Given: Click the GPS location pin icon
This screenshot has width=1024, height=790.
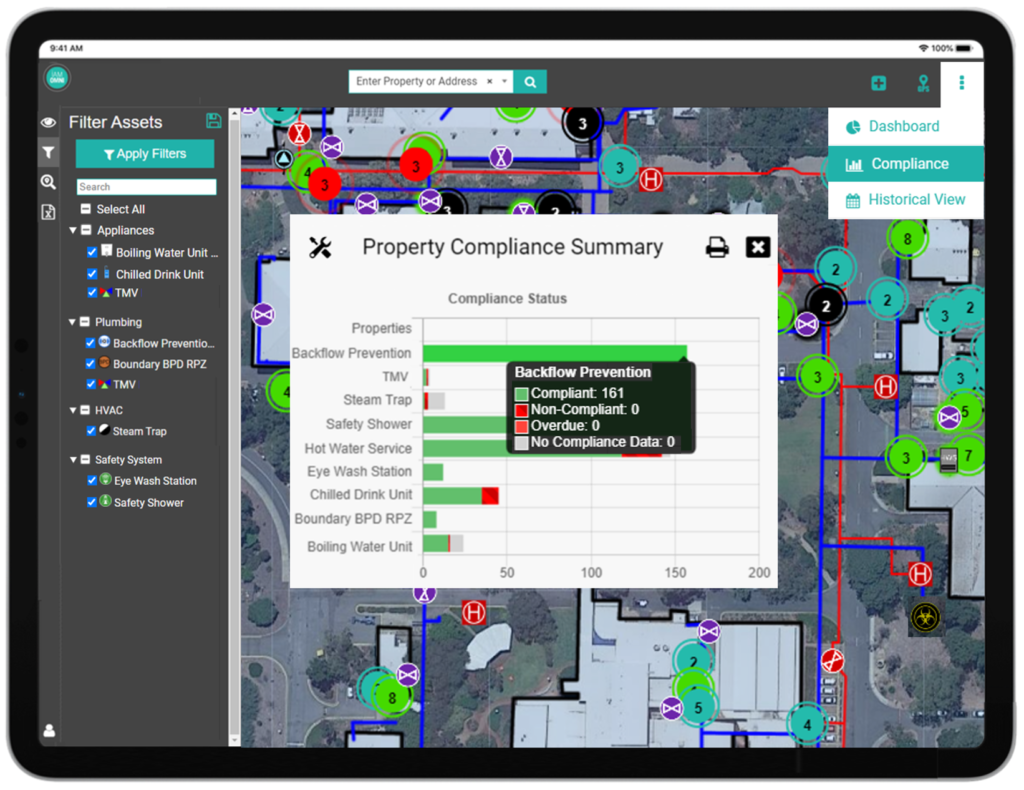Looking at the screenshot, I should tap(924, 83).
